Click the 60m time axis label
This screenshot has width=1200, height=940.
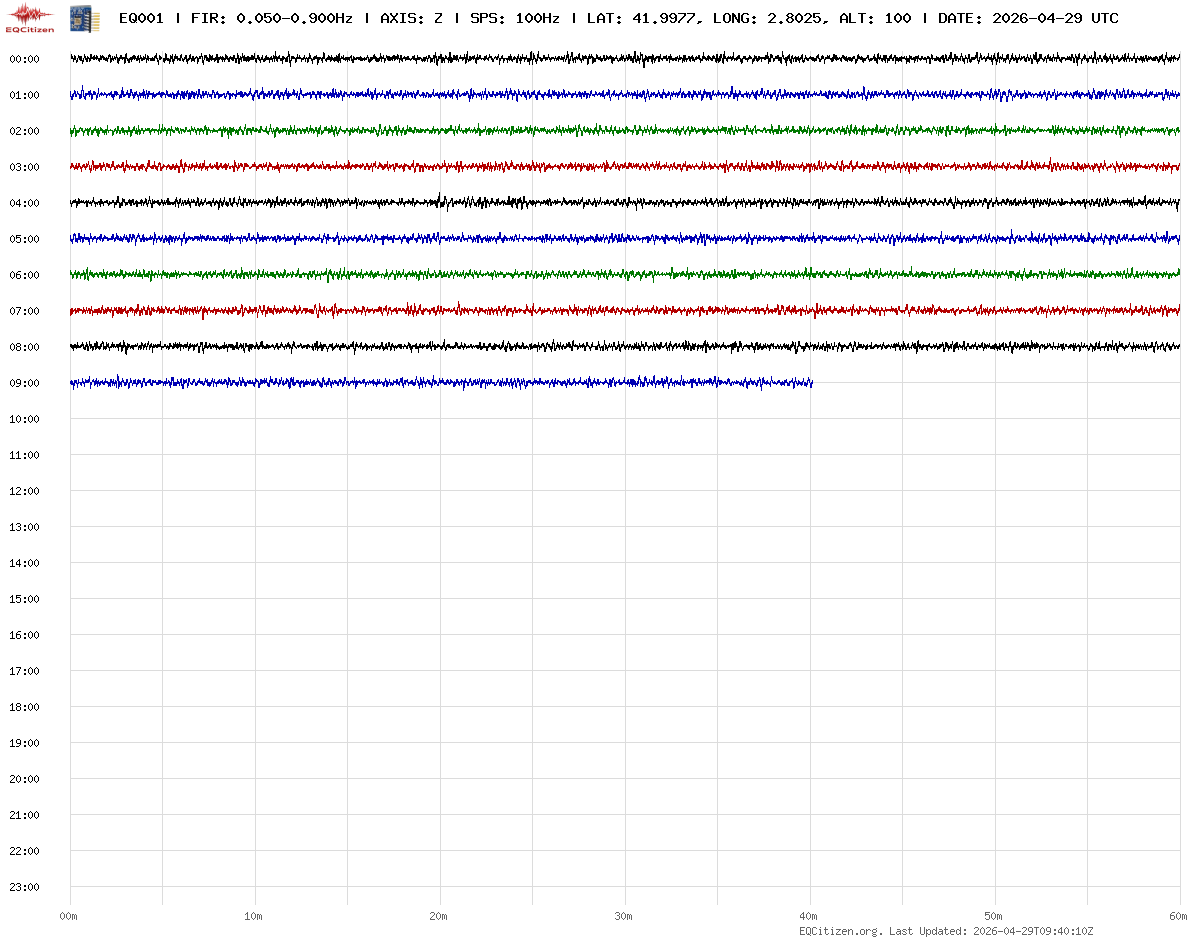pos(1179,916)
